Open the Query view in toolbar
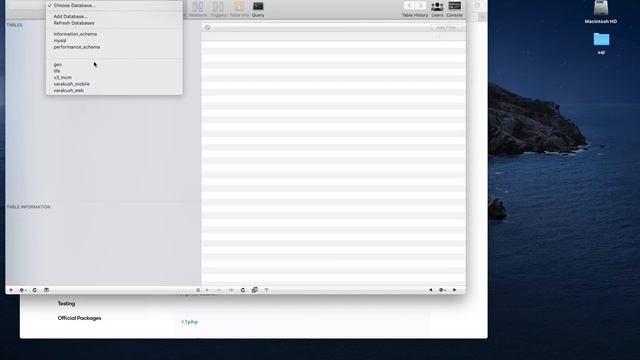Image resolution: width=640 pixels, height=360 pixels. click(x=258, y=9)
